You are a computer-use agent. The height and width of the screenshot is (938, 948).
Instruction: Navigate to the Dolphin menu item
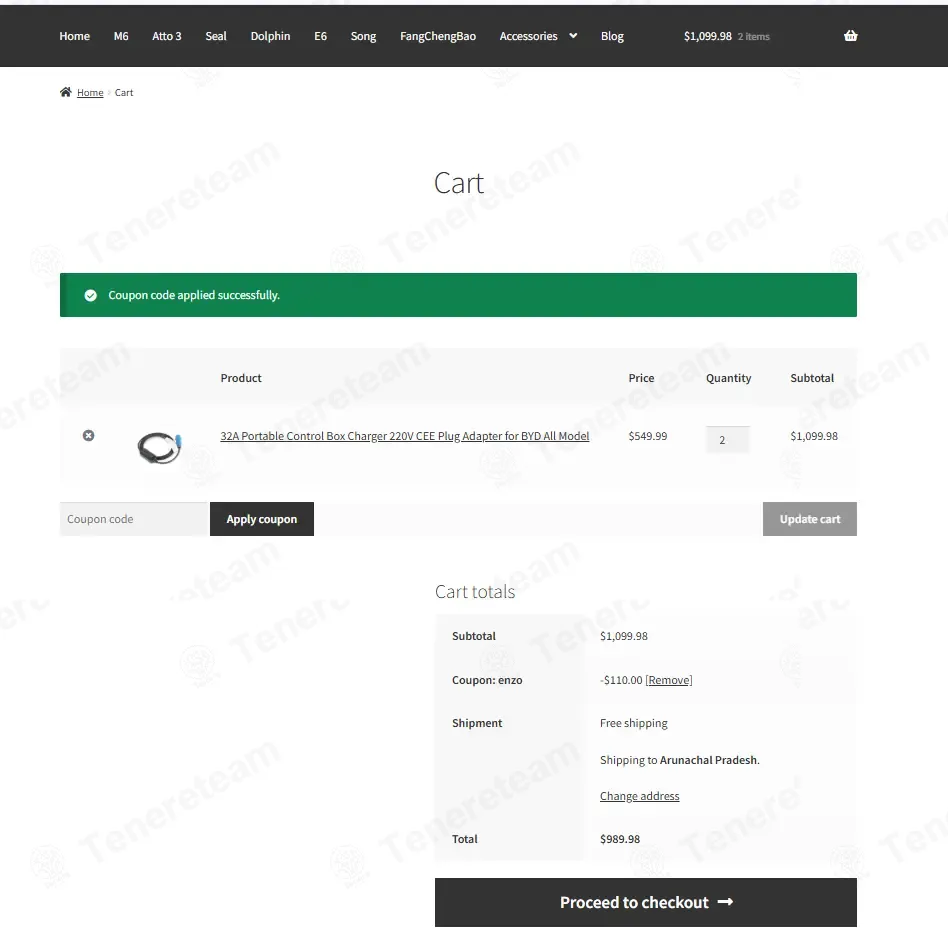[270, 36]
